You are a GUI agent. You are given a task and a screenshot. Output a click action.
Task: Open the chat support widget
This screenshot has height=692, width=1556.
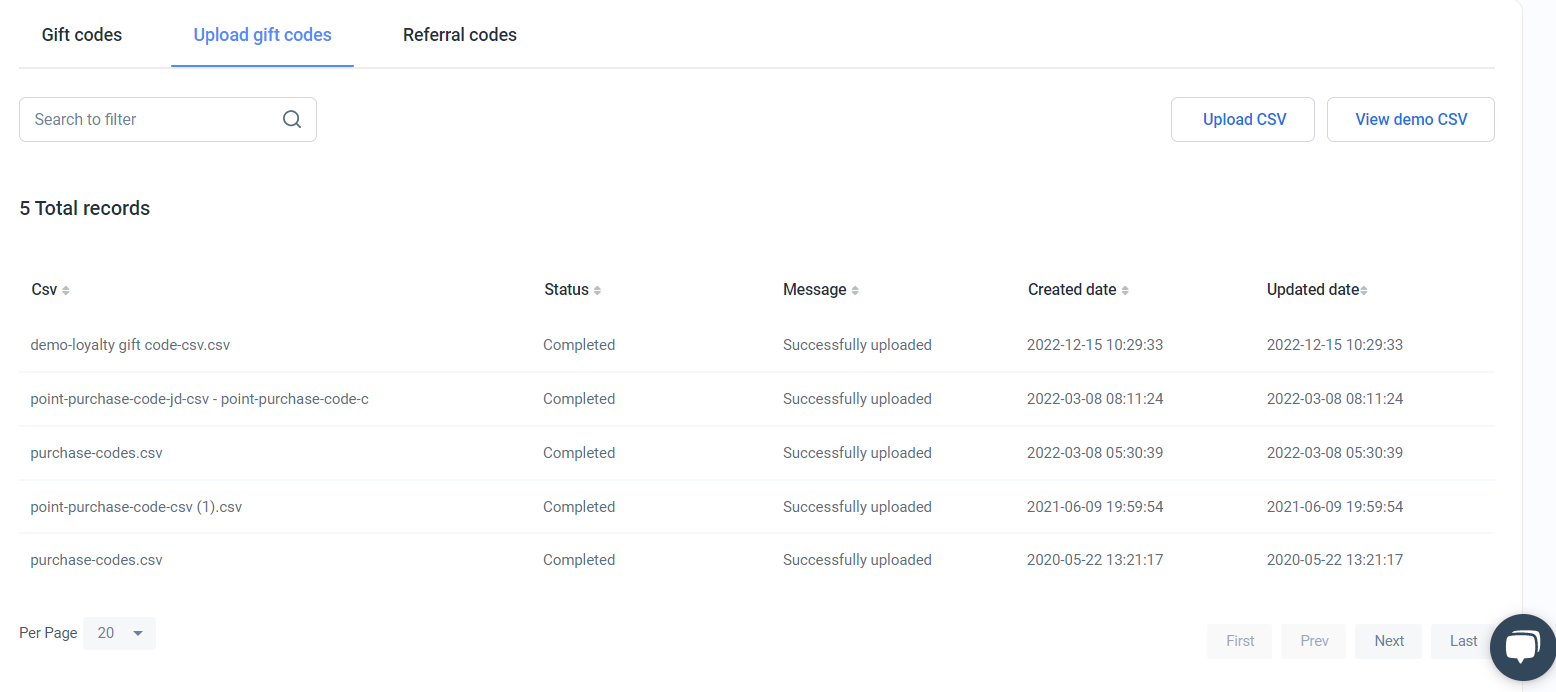pyautogui.click(x=1521, y=647)
